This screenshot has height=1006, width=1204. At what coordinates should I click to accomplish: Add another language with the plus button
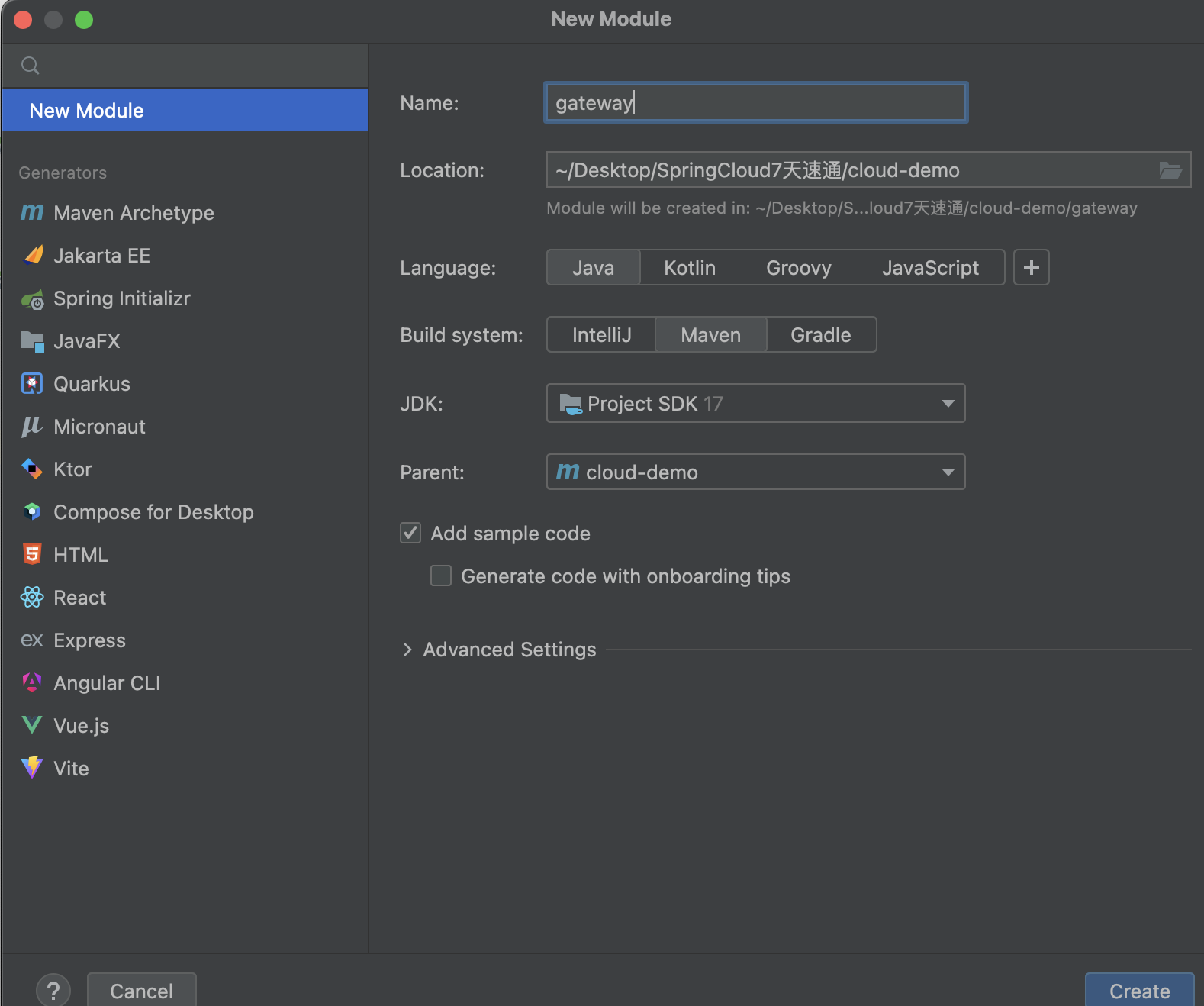[1032, 267]
